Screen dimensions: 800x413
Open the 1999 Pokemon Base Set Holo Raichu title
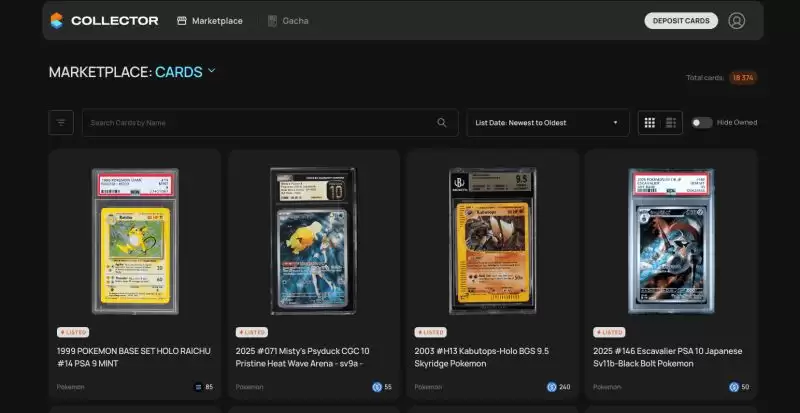pyautogui.click(x=134, y=357)
